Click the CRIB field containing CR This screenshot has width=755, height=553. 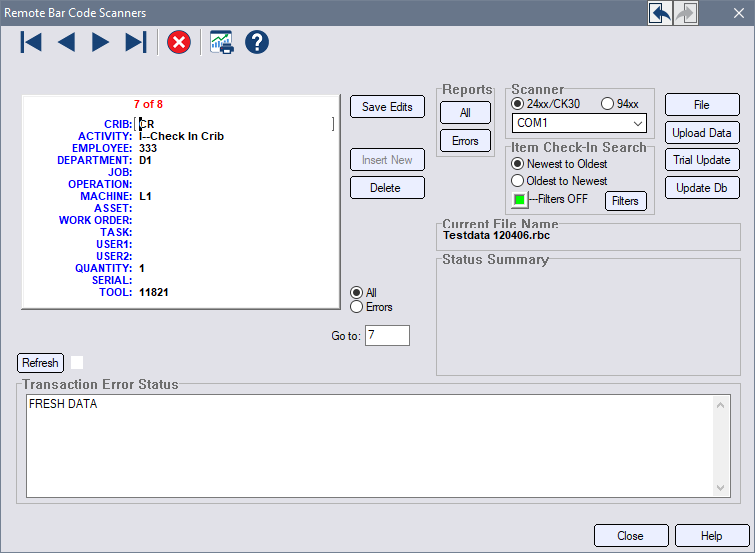click(234, 124)
